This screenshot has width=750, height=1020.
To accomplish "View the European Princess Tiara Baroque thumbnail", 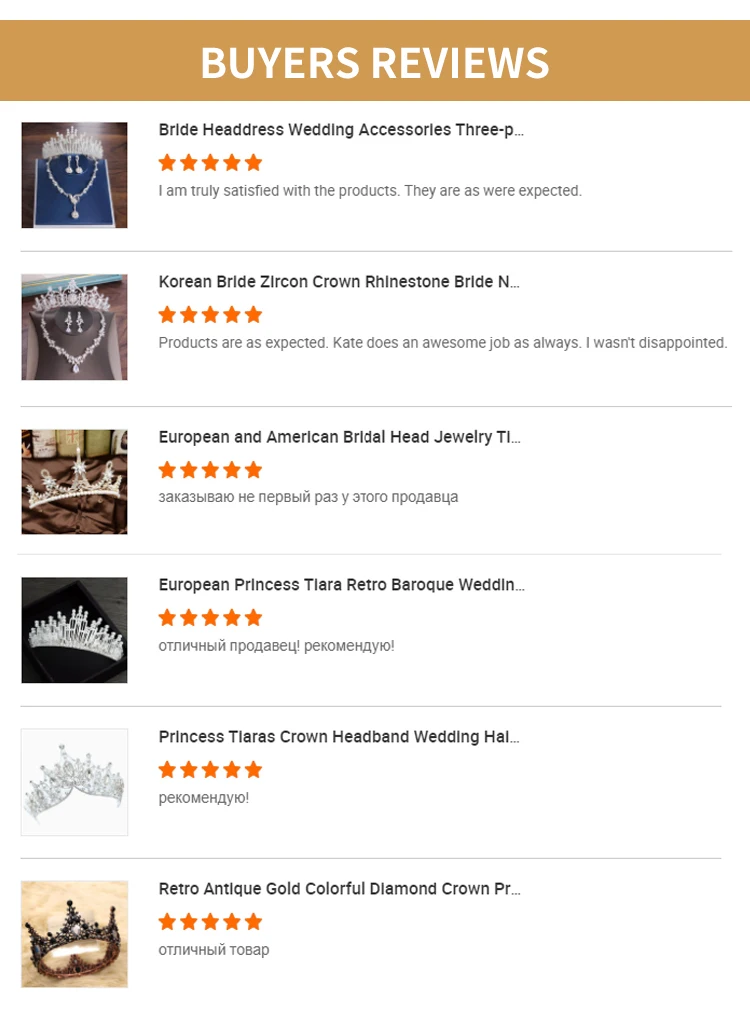I will pyautogui.click(x=74, y=630).
